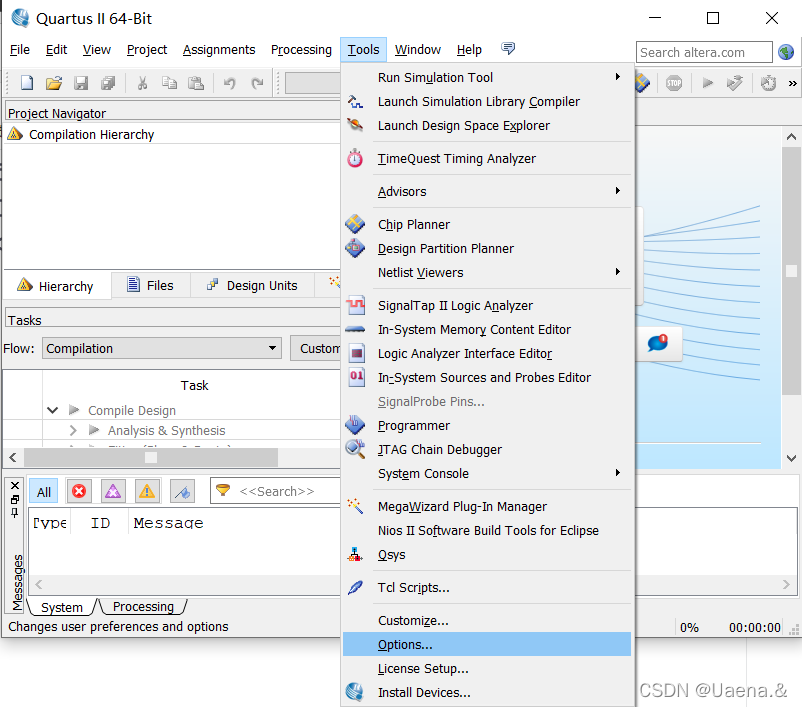Viewport: 802px width, 707px height.
Task: Click the Save toolbar icon
Action: click(81, 83)
